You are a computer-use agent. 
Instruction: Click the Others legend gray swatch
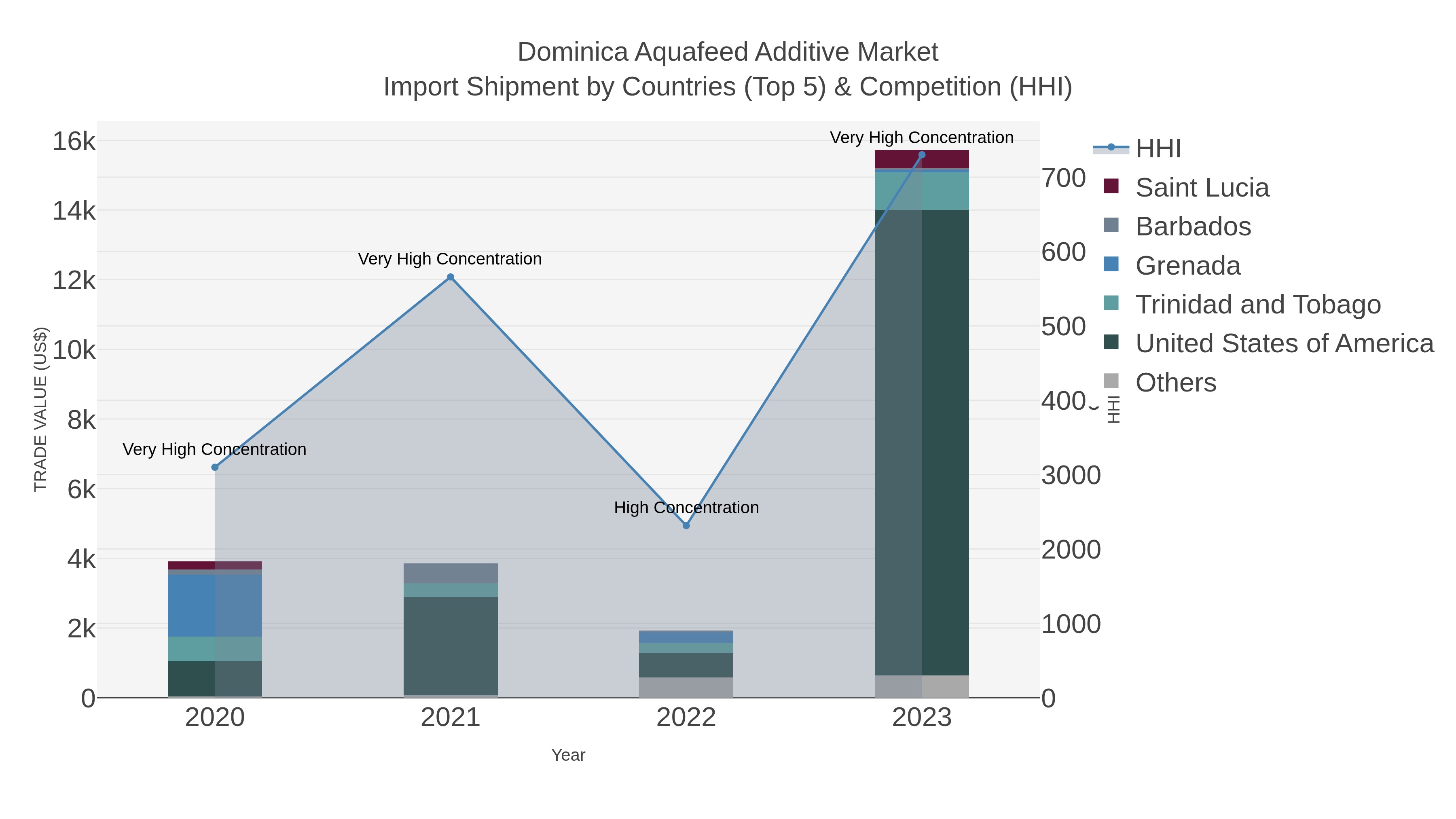coord(1111,381)
